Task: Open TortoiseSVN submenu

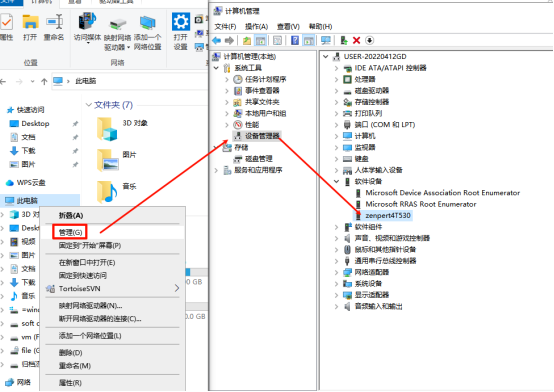Action: click(112, 289)
